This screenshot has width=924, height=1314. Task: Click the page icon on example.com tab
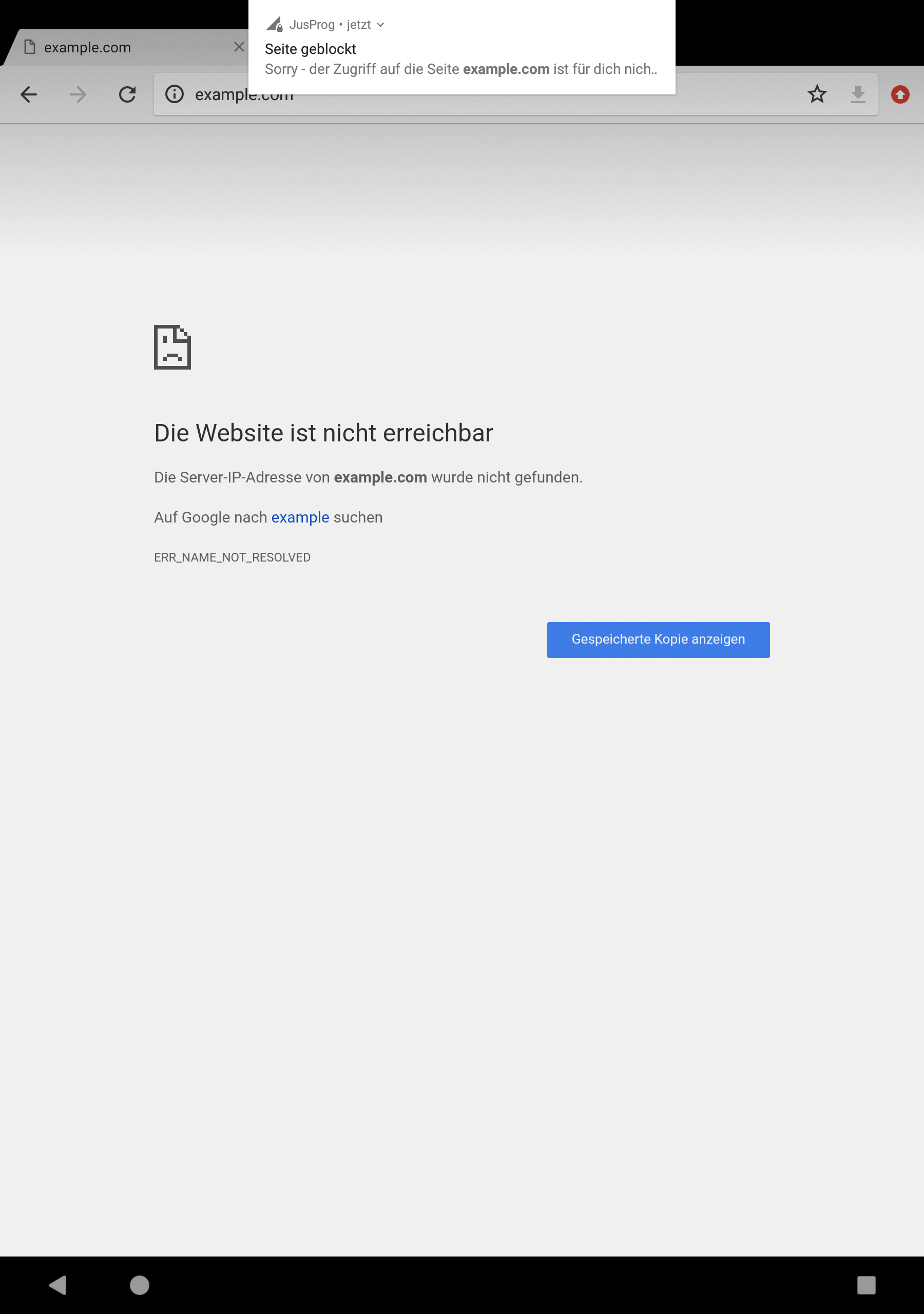coord(30,47)
